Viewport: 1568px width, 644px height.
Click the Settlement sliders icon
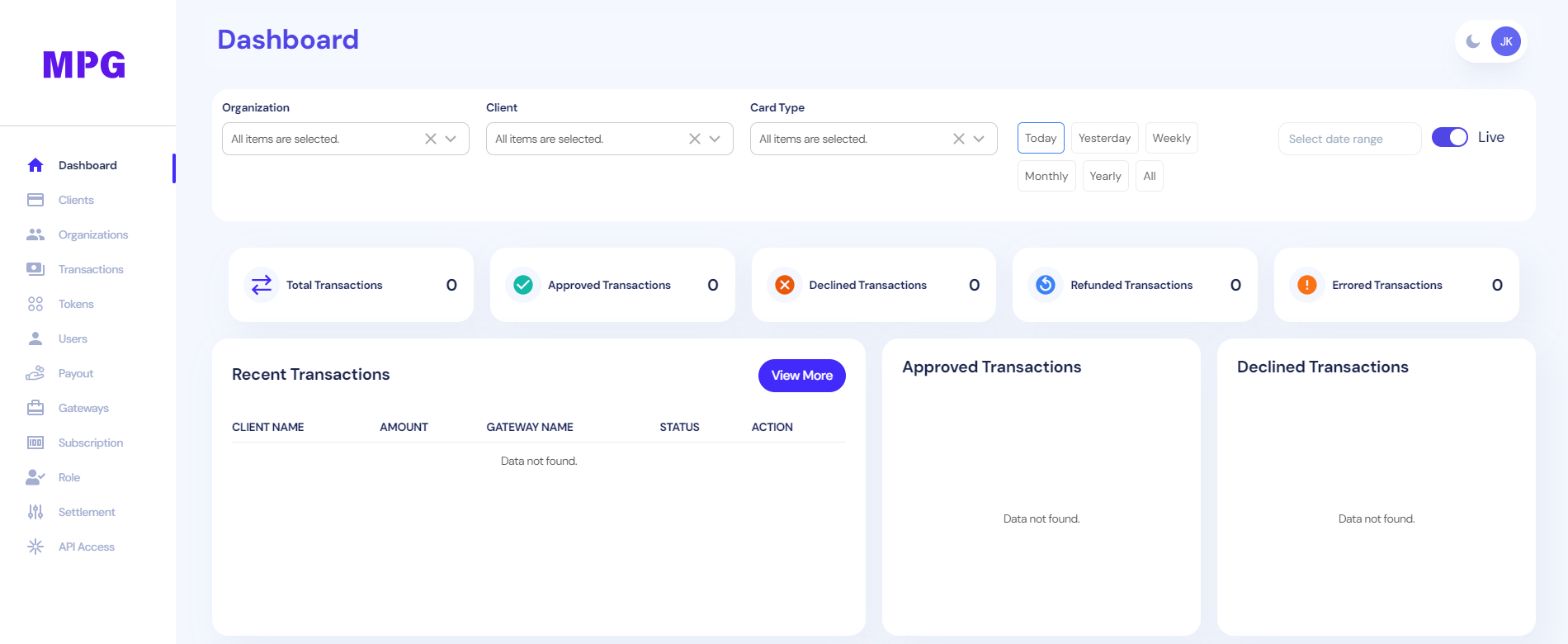click(35, 512)
